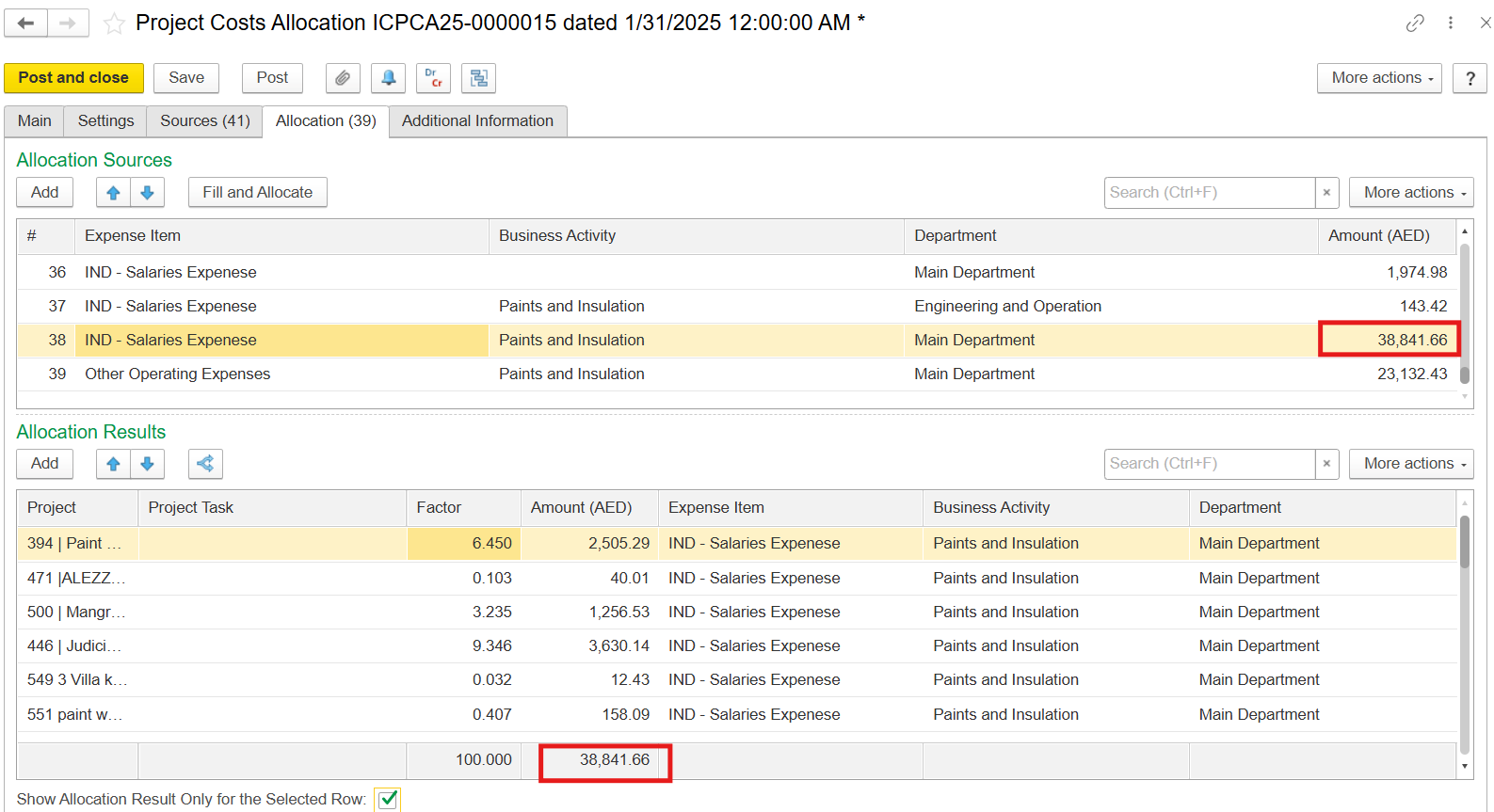Navigate back with the left arrow button
Image resolution: width=1494 pixels, height=812 pixels.
(x=26, y=23)
